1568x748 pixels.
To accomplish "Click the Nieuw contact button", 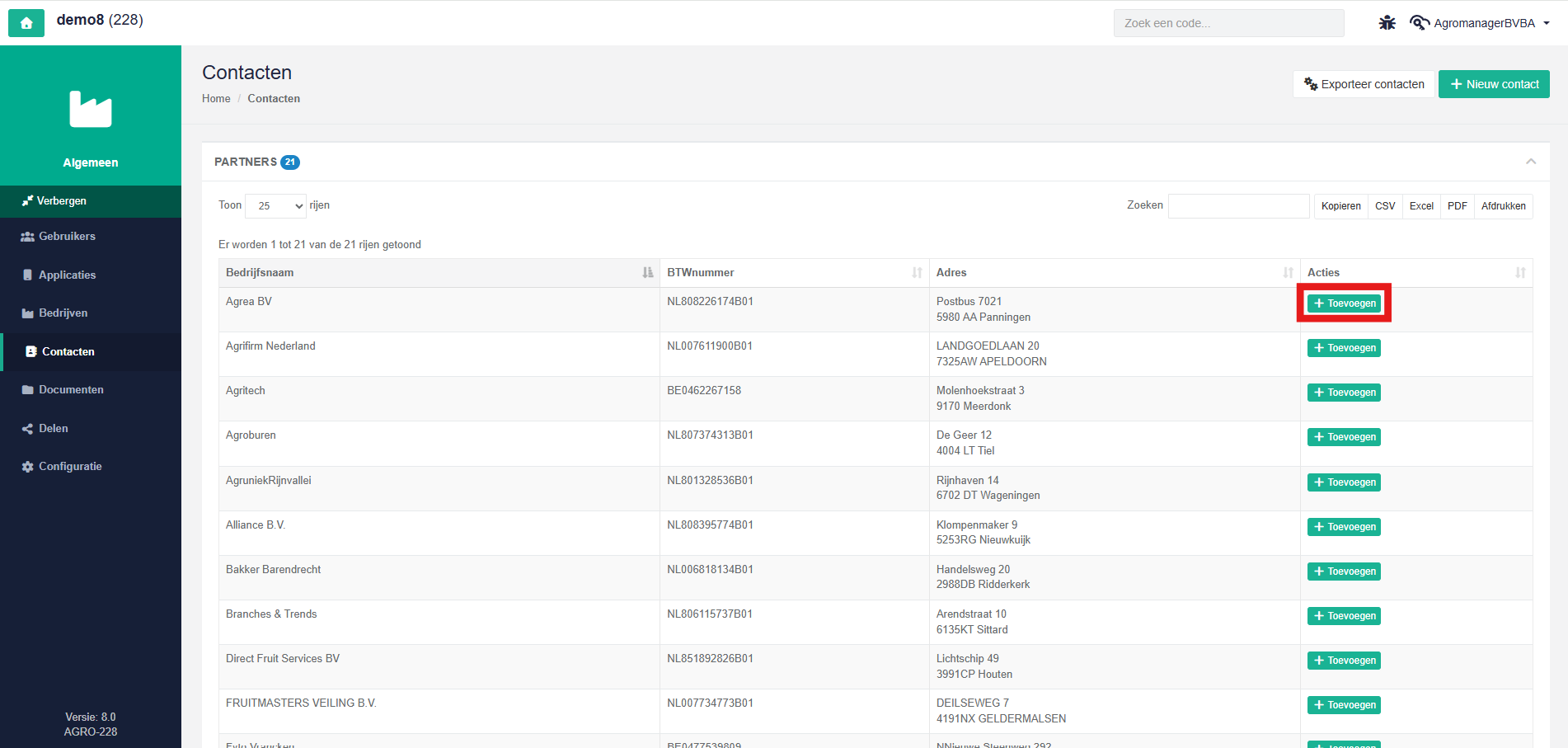I will click(1494, 84).
